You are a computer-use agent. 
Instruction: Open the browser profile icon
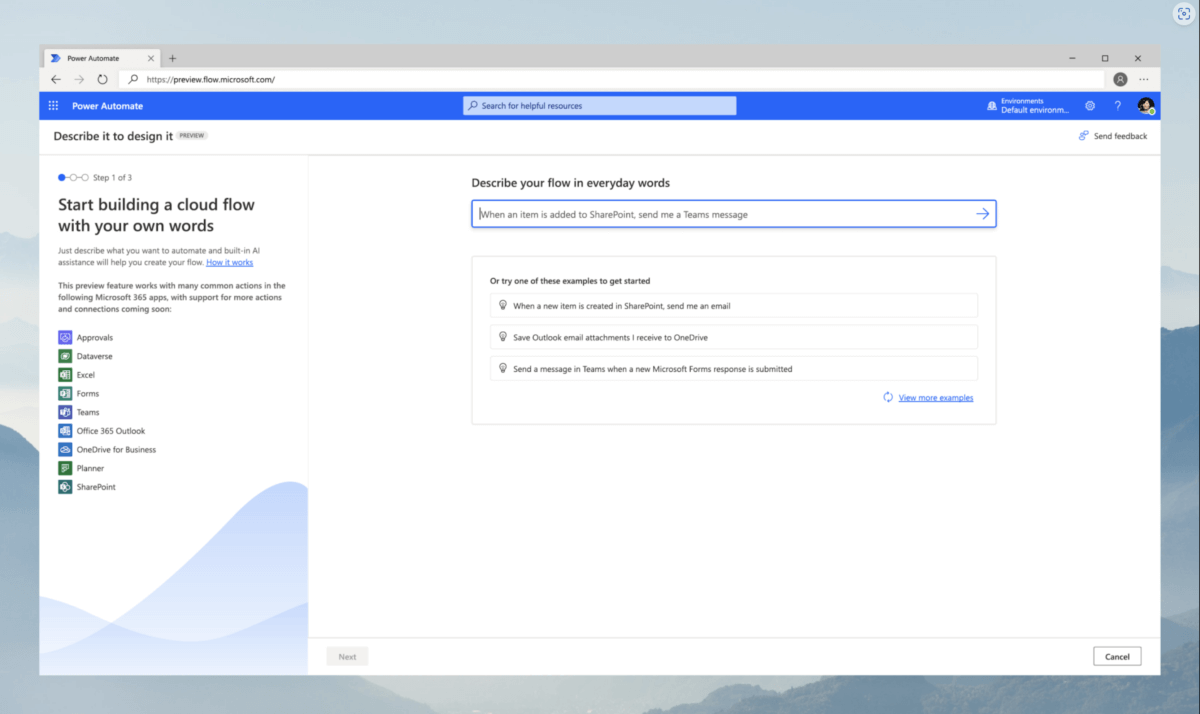point(1120,79)
